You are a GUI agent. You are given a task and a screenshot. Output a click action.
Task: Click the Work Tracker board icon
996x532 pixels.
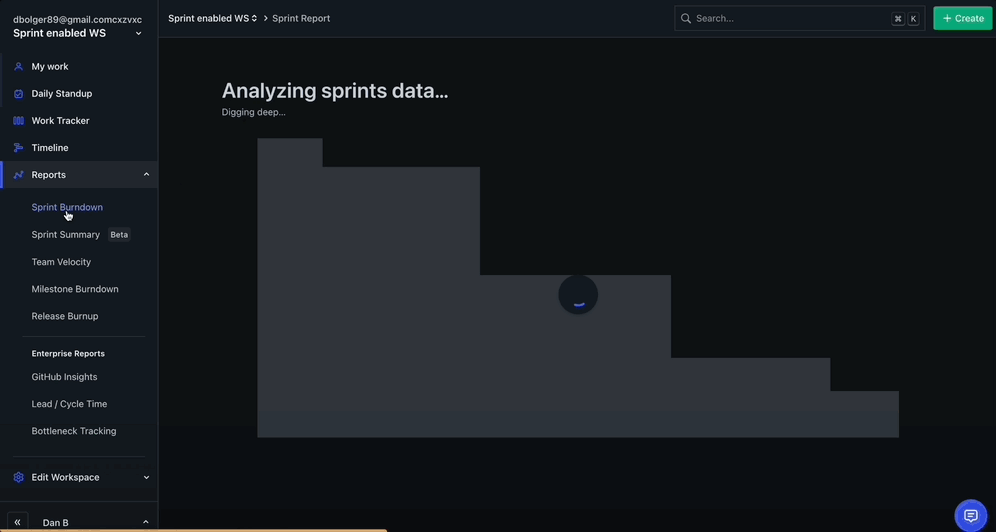18,121
